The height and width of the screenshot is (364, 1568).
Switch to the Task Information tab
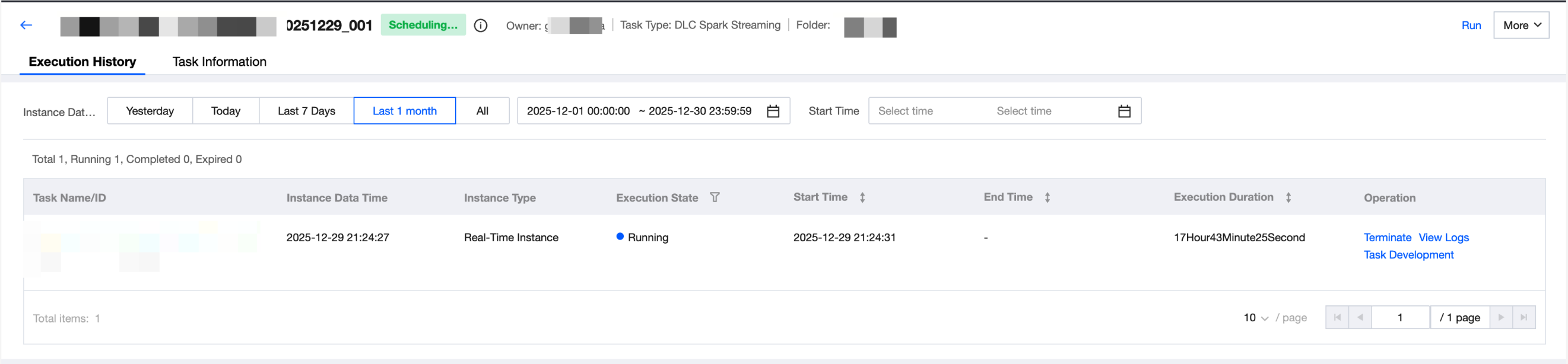pyautogui.click(x=219, y=62)
